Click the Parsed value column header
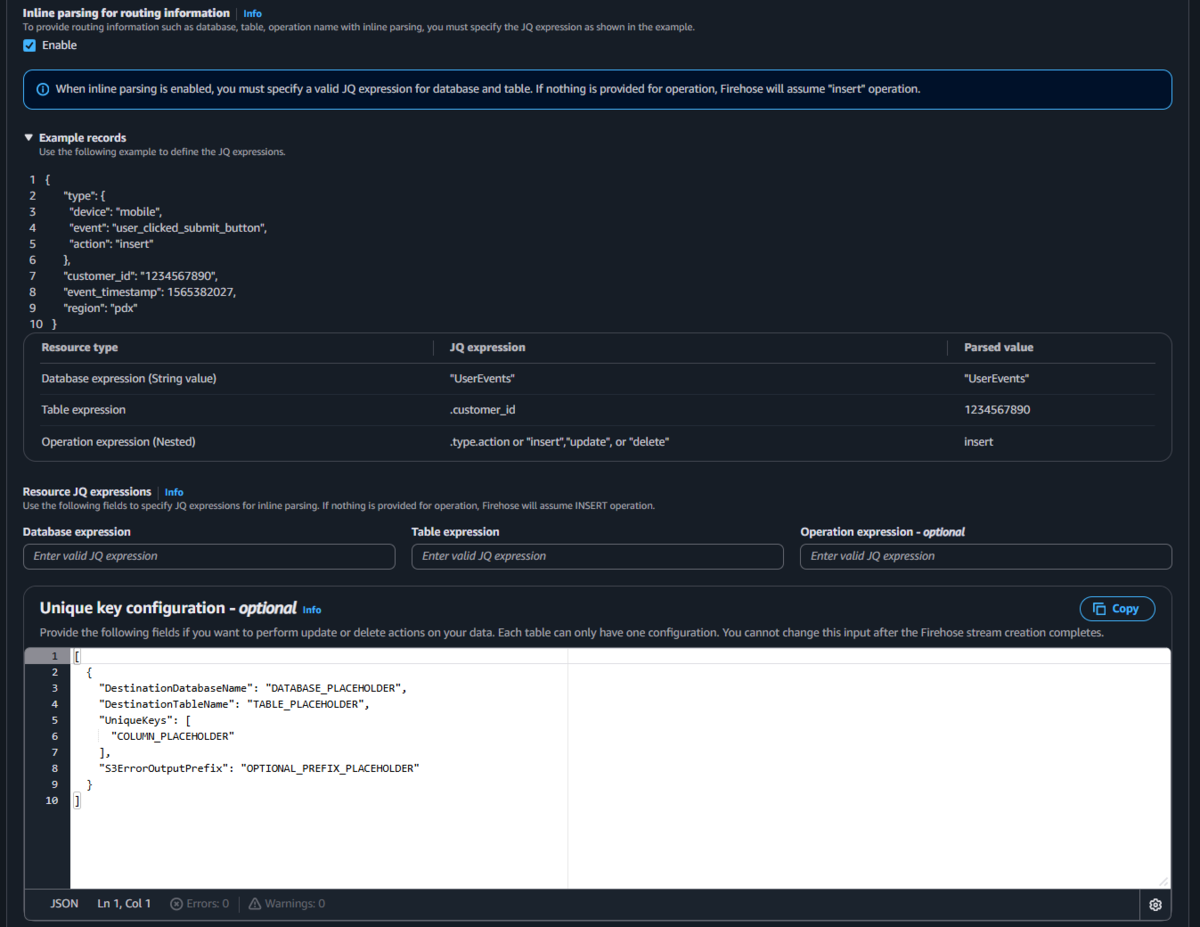 click(x=998, y=347)
